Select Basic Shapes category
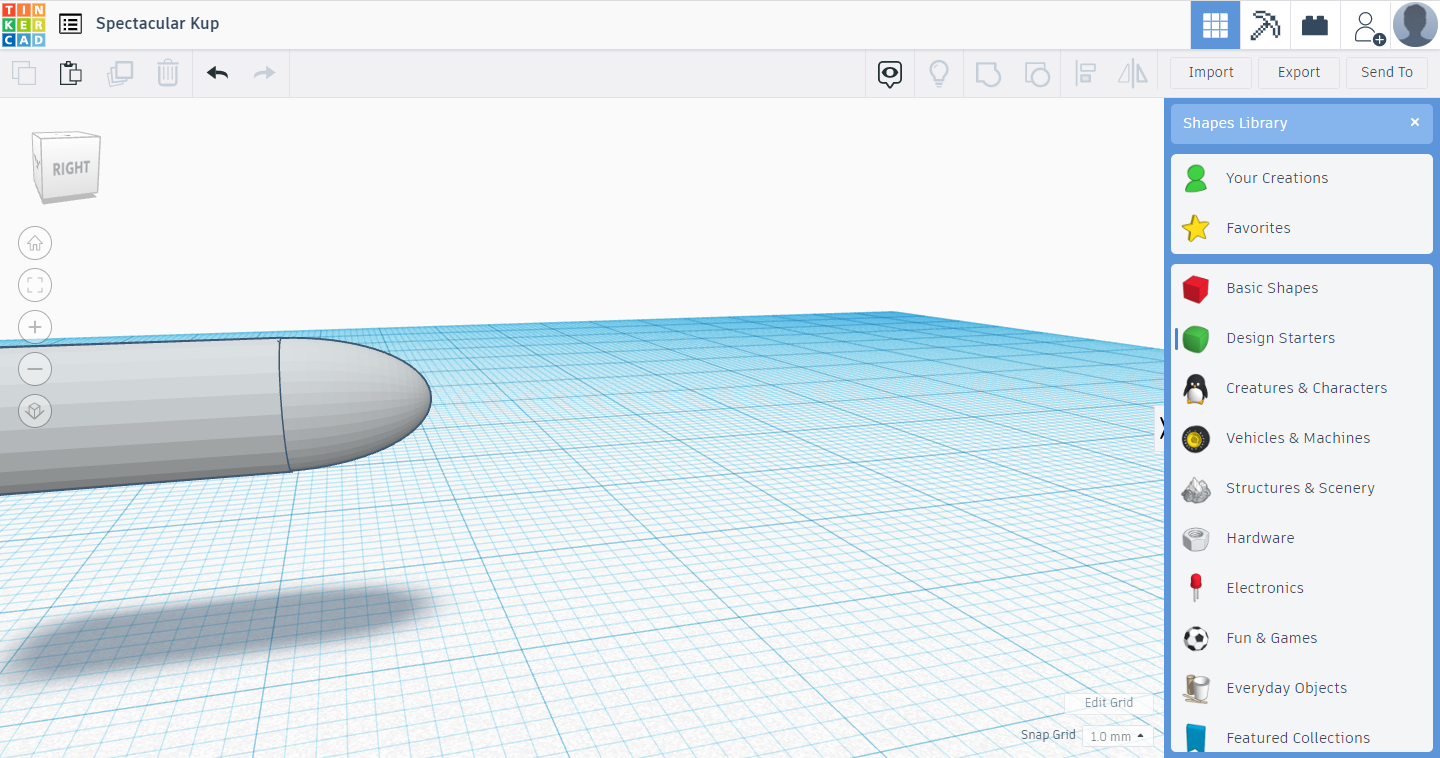Viewport: 1440px width, 758px height. click(x=1302, y=288)
